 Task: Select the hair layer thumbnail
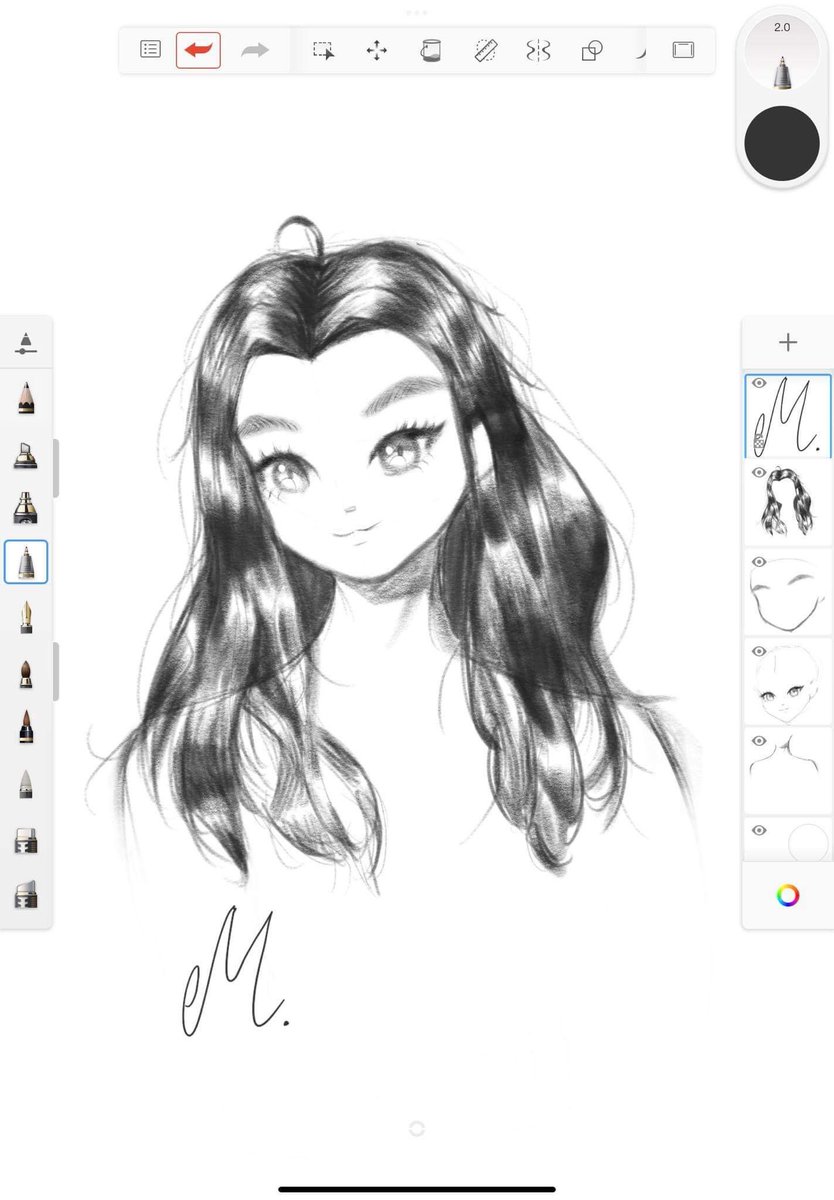pyautogui.click(x=788, y=502)
